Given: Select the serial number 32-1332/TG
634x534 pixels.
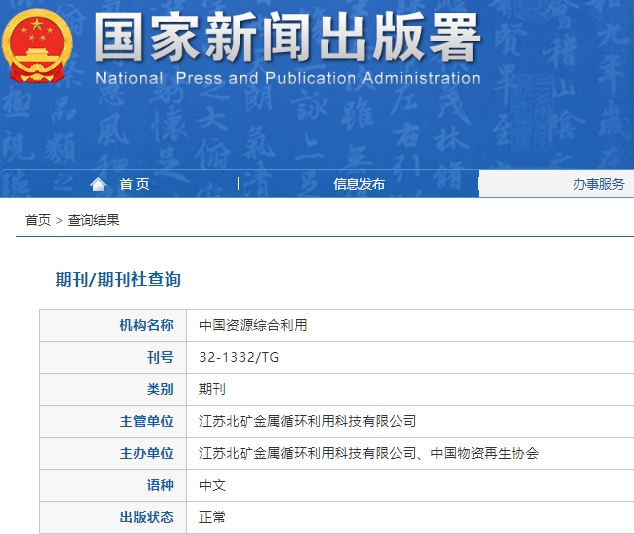Looking at the screenshot, I should (239, 357).
